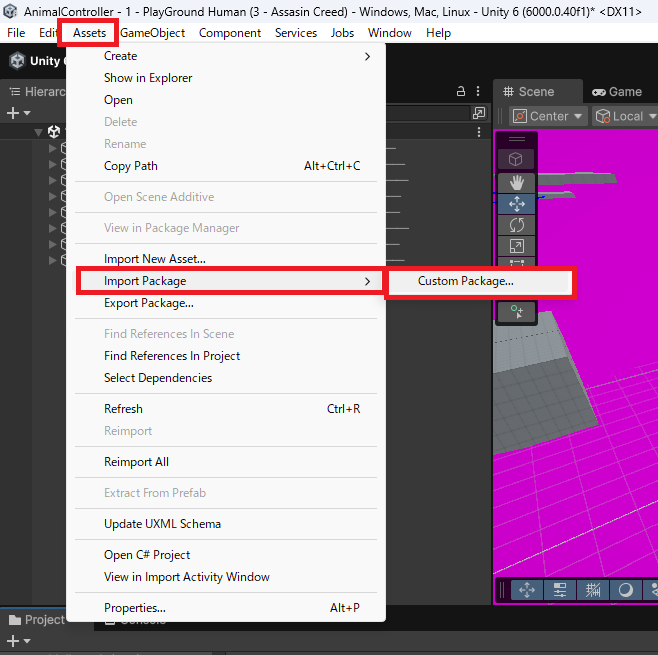This screenshot has height=655, width=658.
Task: Choose Create in Assets menu
Action: point(226,56)
